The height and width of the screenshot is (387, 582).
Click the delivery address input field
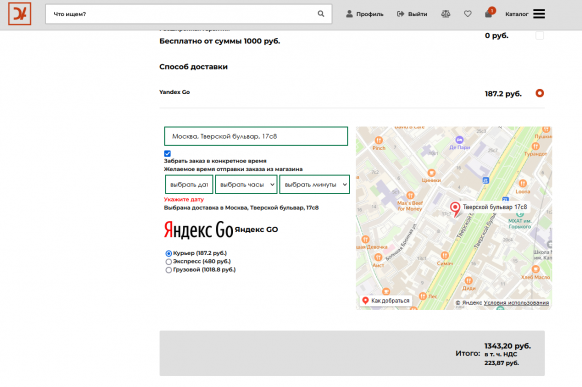(256, 136)
